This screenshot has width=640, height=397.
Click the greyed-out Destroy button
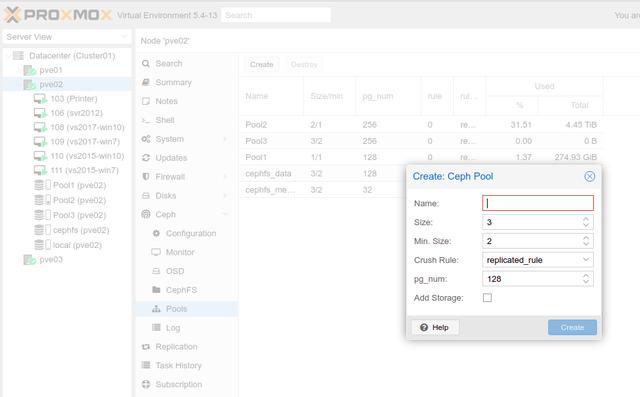point(304,64)
